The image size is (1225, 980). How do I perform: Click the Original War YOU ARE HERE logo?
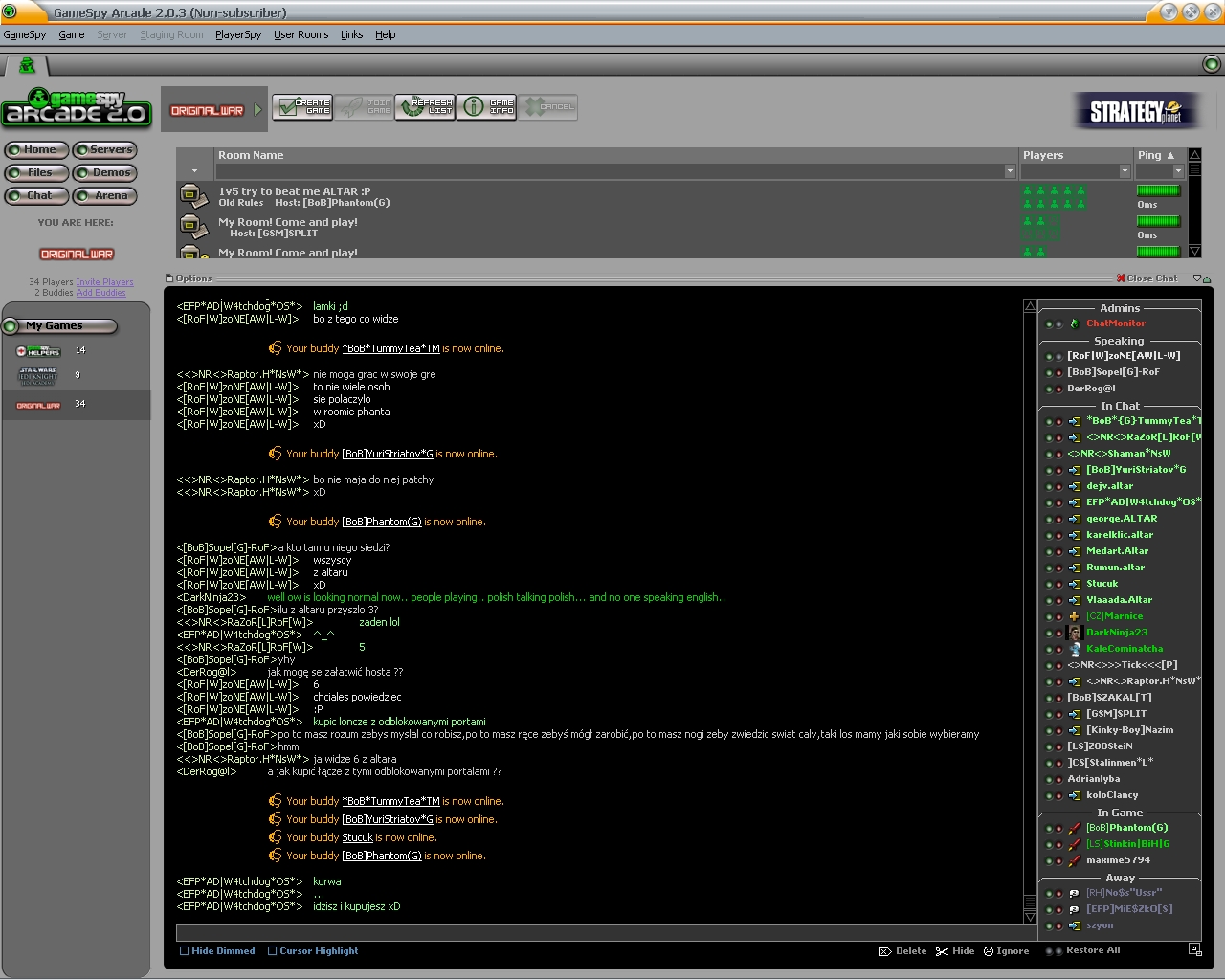pyautogui.click(x=77, y=255)
